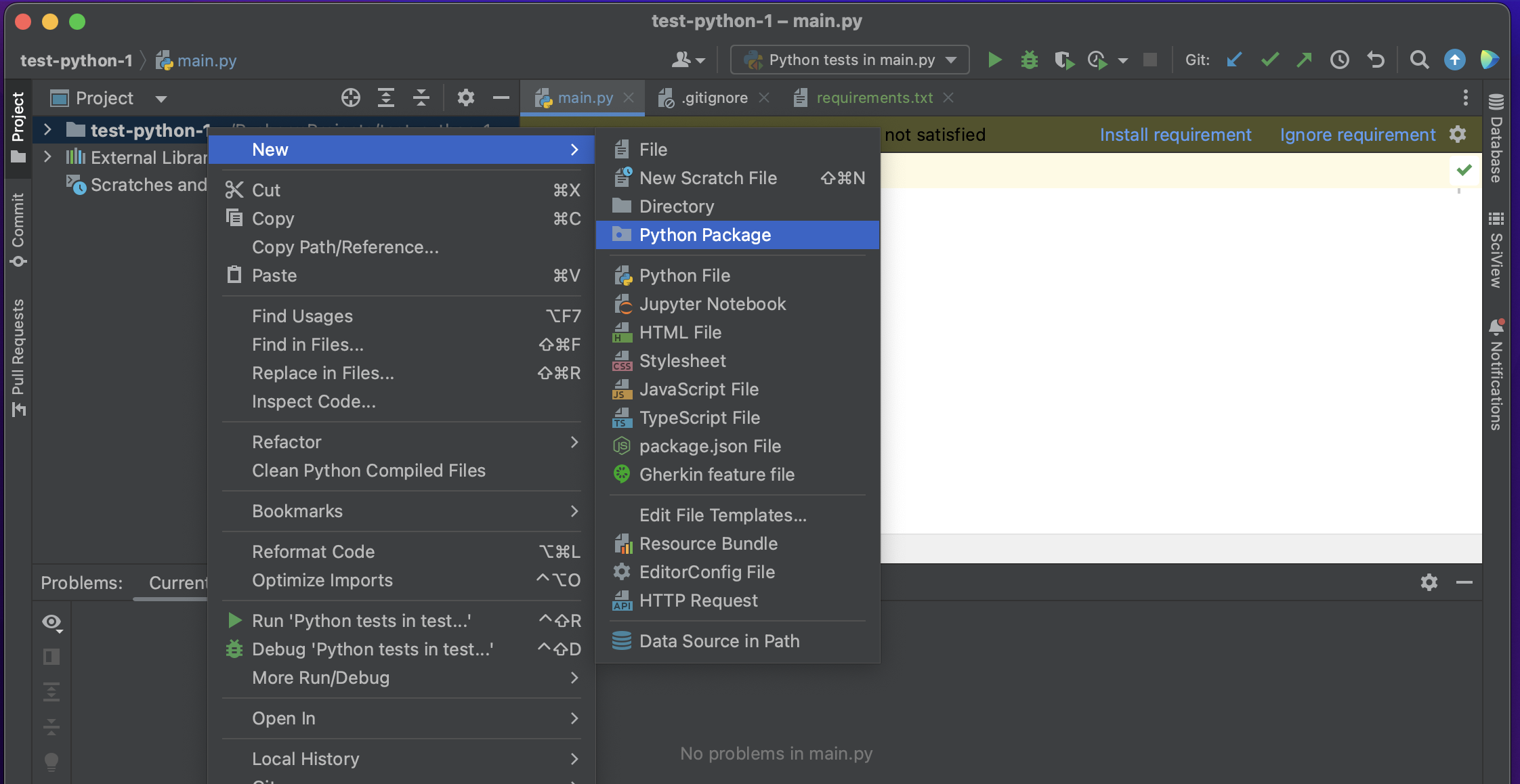Click the green Run button in toolbar

pyautogui.click(x=994, y=60)
